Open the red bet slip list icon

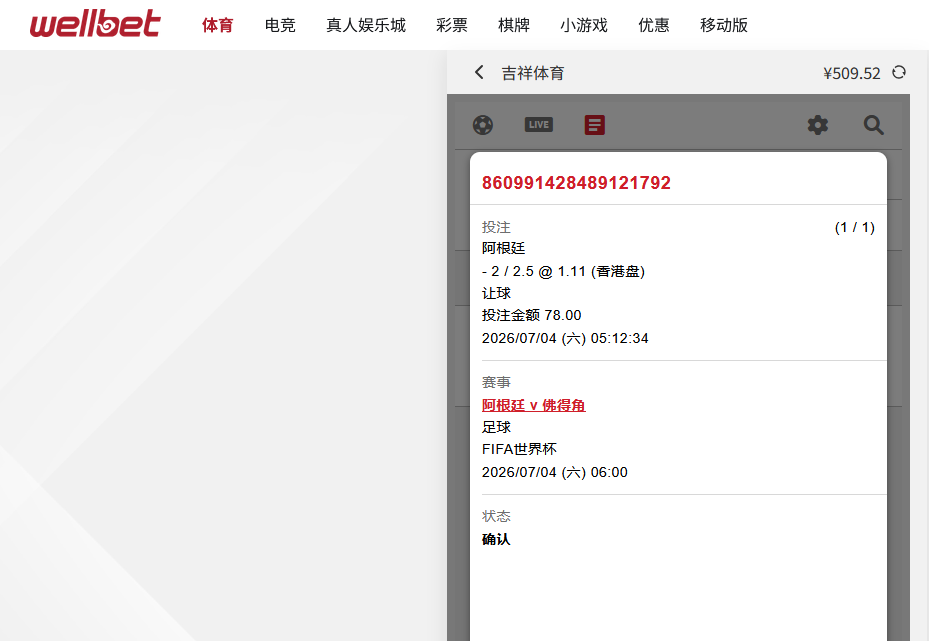(595, 125)
